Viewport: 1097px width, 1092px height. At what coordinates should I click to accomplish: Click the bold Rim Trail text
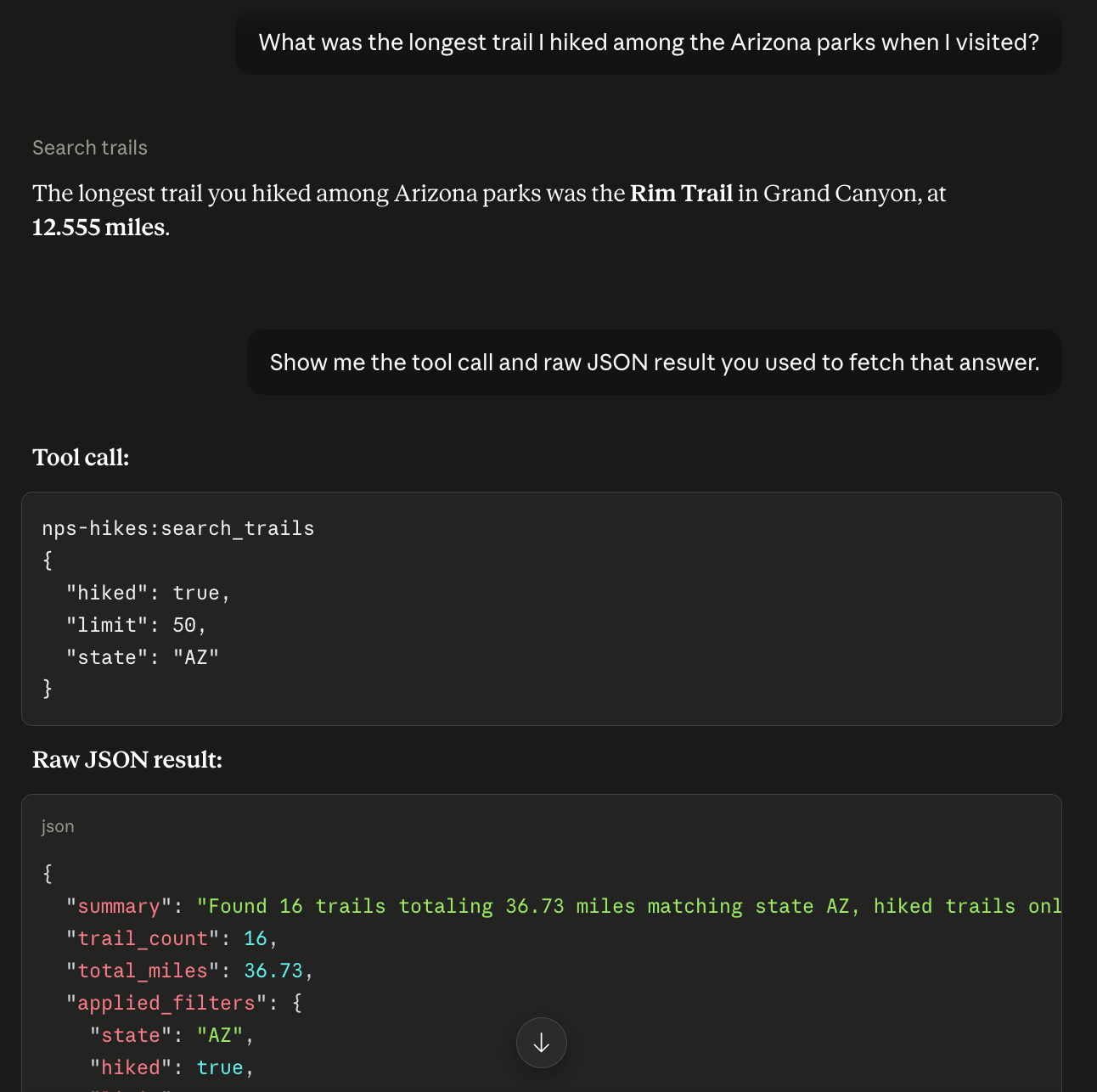pyautogui.click(x=681, y=194)
